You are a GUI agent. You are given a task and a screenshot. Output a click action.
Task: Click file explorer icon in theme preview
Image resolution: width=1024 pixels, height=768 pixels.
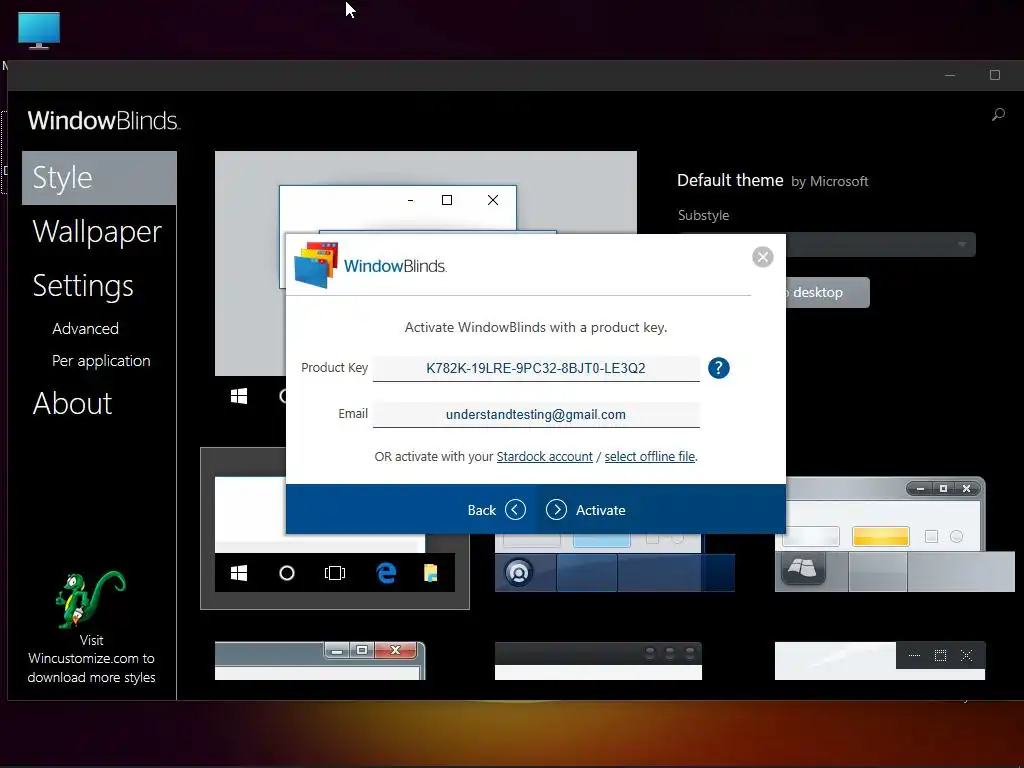(430, 573)
